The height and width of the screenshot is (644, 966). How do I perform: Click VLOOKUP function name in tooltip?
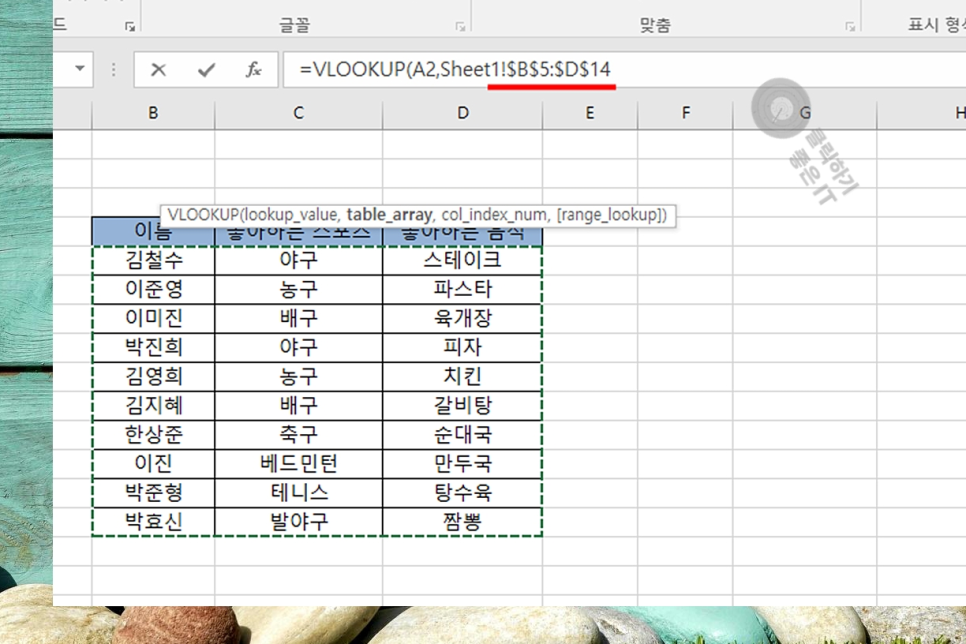[x=203, y=215]
